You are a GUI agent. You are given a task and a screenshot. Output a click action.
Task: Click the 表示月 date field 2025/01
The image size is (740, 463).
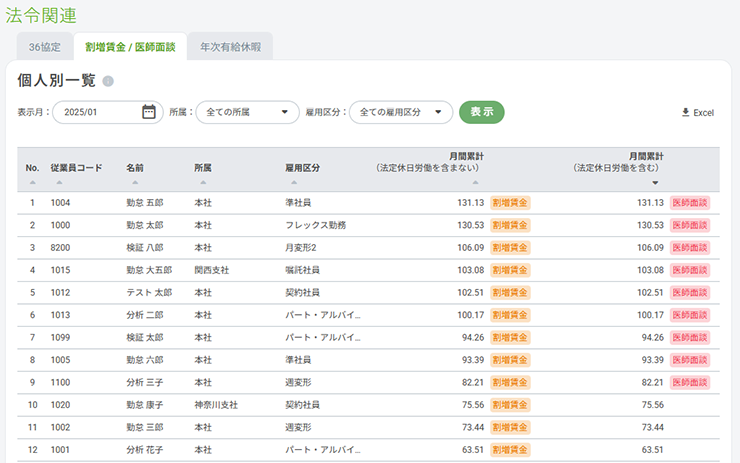108,112
